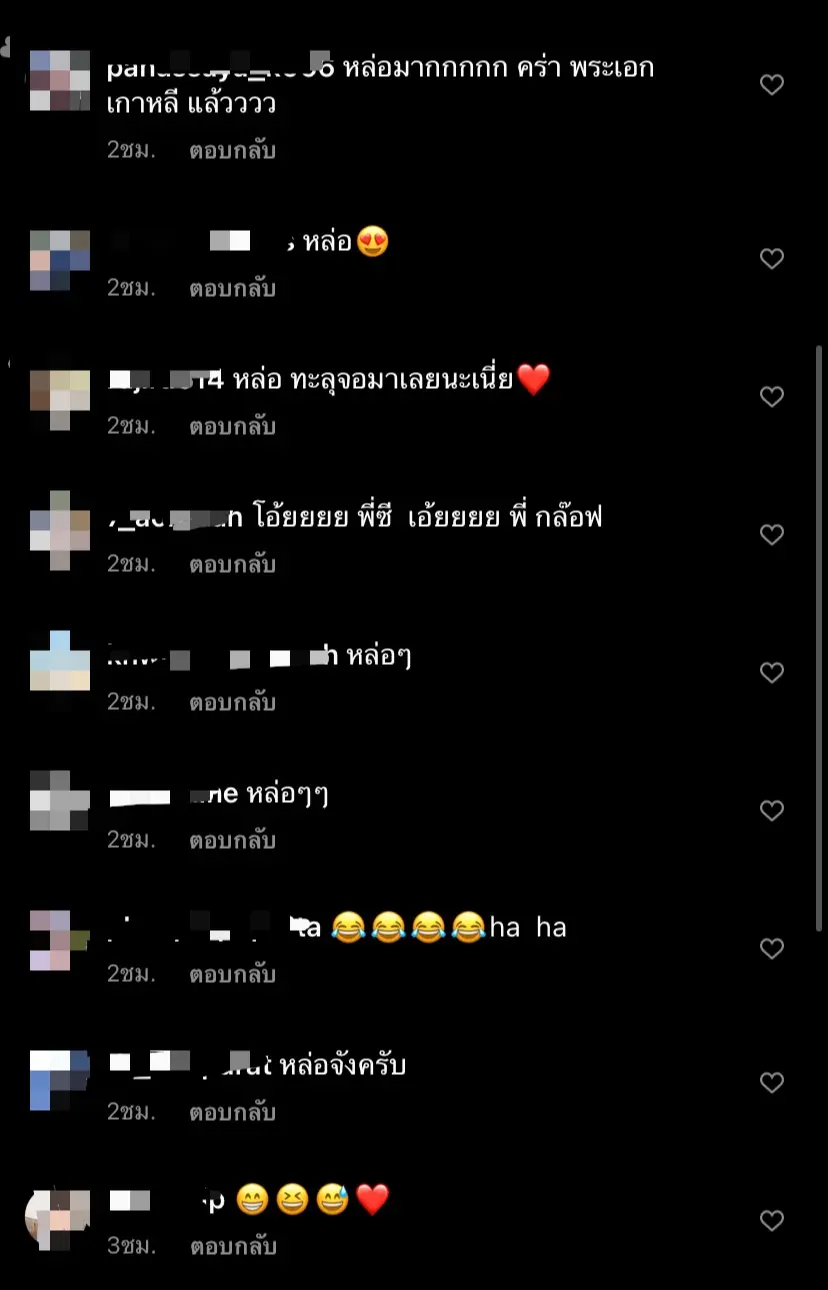Like the หล่อๆ comment
The height and width of the screenshot is (1290, 828).
772,673
